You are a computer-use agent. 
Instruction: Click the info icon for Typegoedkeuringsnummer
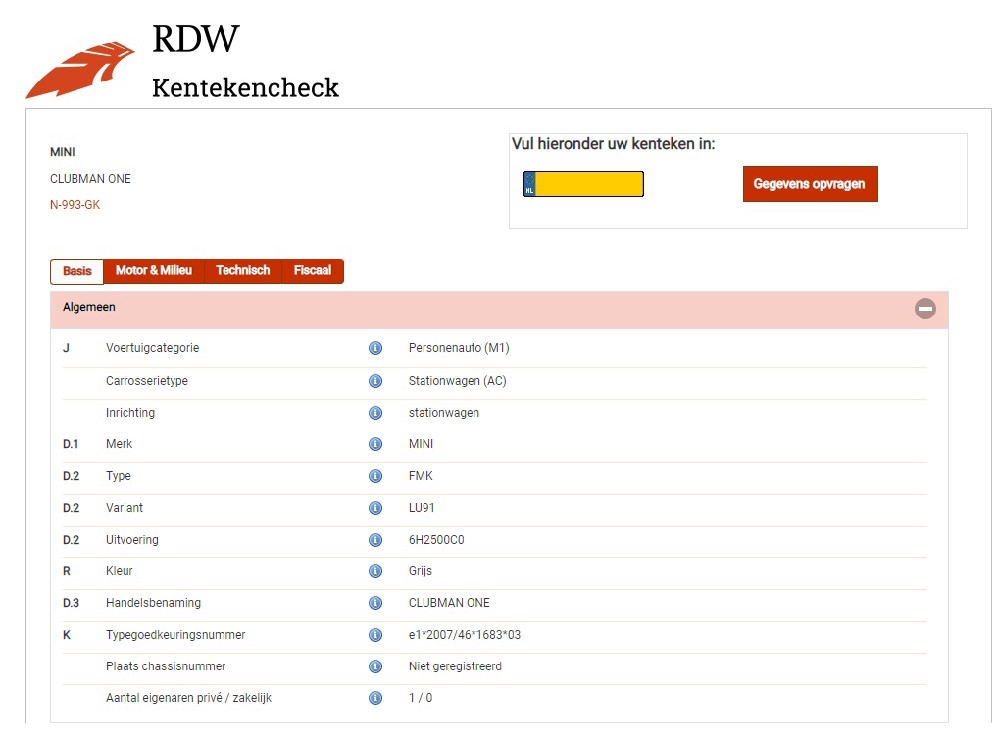coord(375,634)
